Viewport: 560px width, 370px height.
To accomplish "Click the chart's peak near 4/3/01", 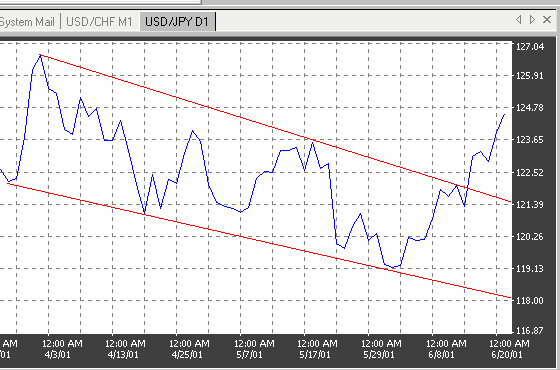I will [40, 56].
